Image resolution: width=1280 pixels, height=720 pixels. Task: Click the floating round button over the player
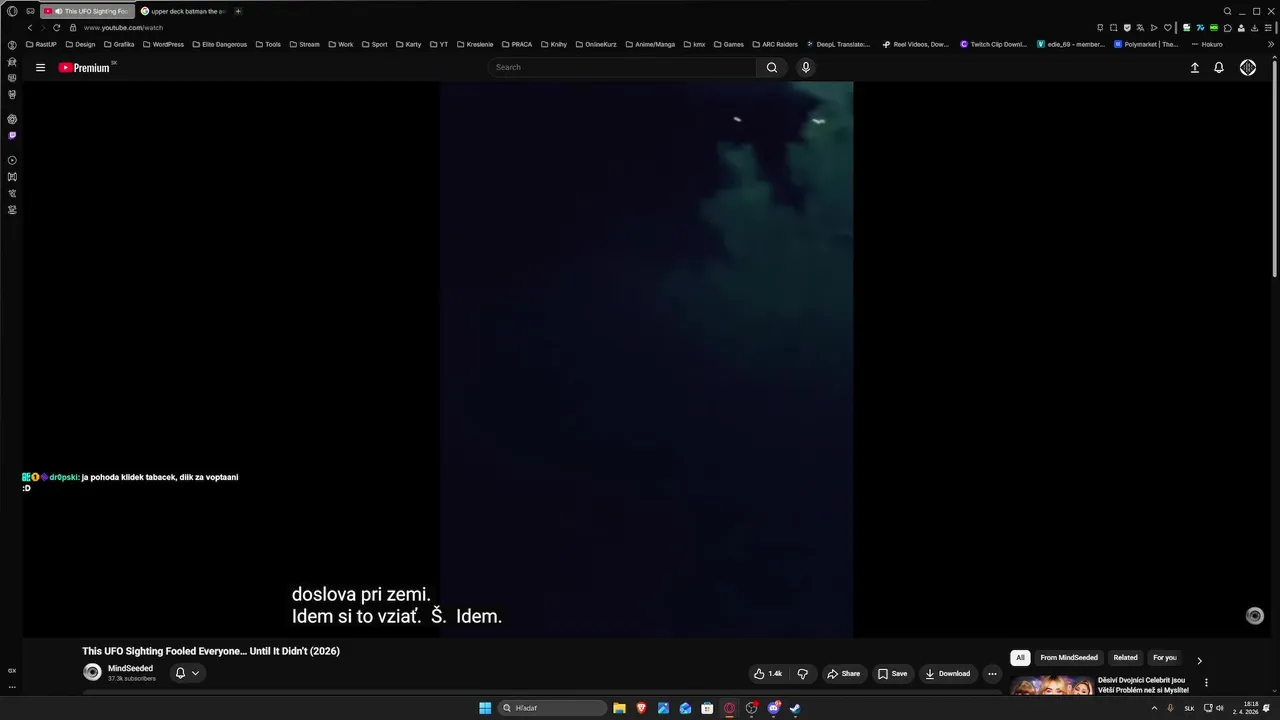pyautogui.click(x=1255, y=616)
